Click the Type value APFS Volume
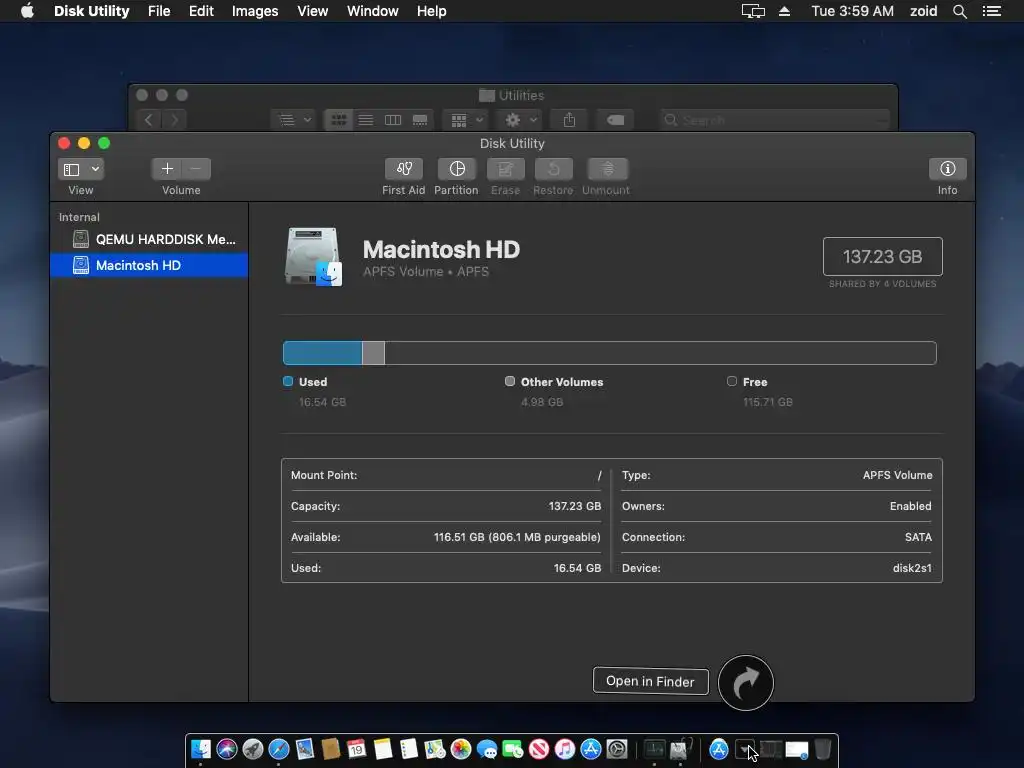 [897, 475]
